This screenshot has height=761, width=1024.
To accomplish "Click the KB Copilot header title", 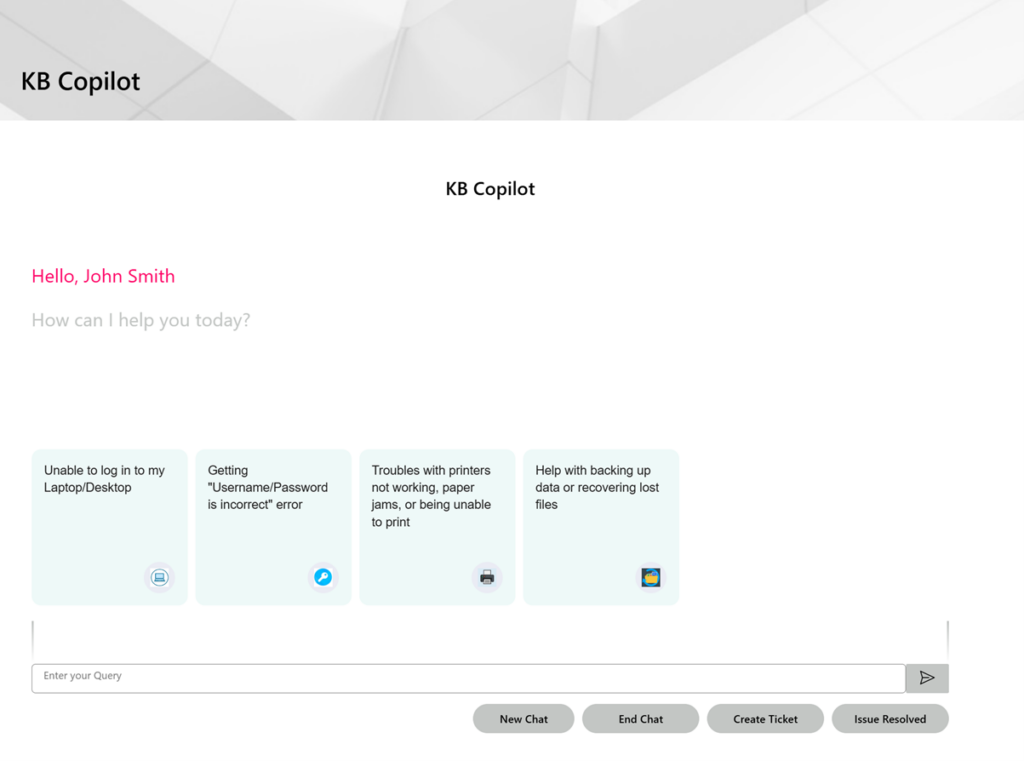I will 80,82.
